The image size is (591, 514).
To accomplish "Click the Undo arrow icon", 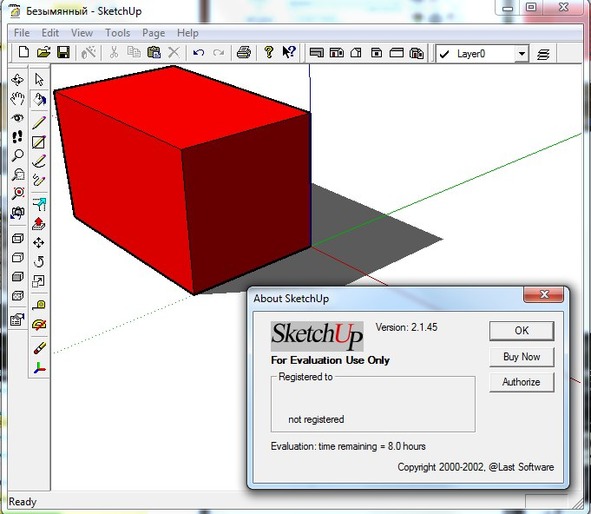I will (x=199, y=52).
